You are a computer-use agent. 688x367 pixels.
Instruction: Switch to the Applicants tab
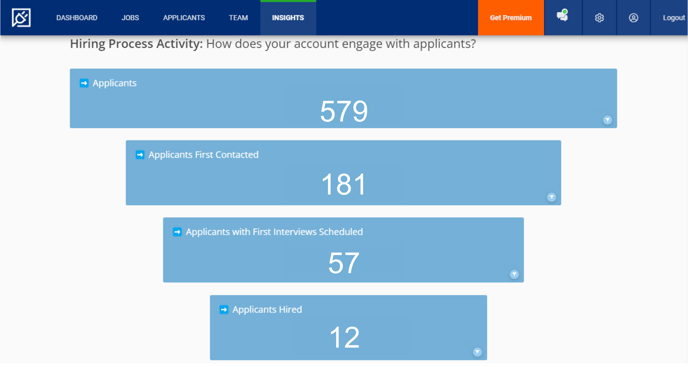tap(184, 18)
